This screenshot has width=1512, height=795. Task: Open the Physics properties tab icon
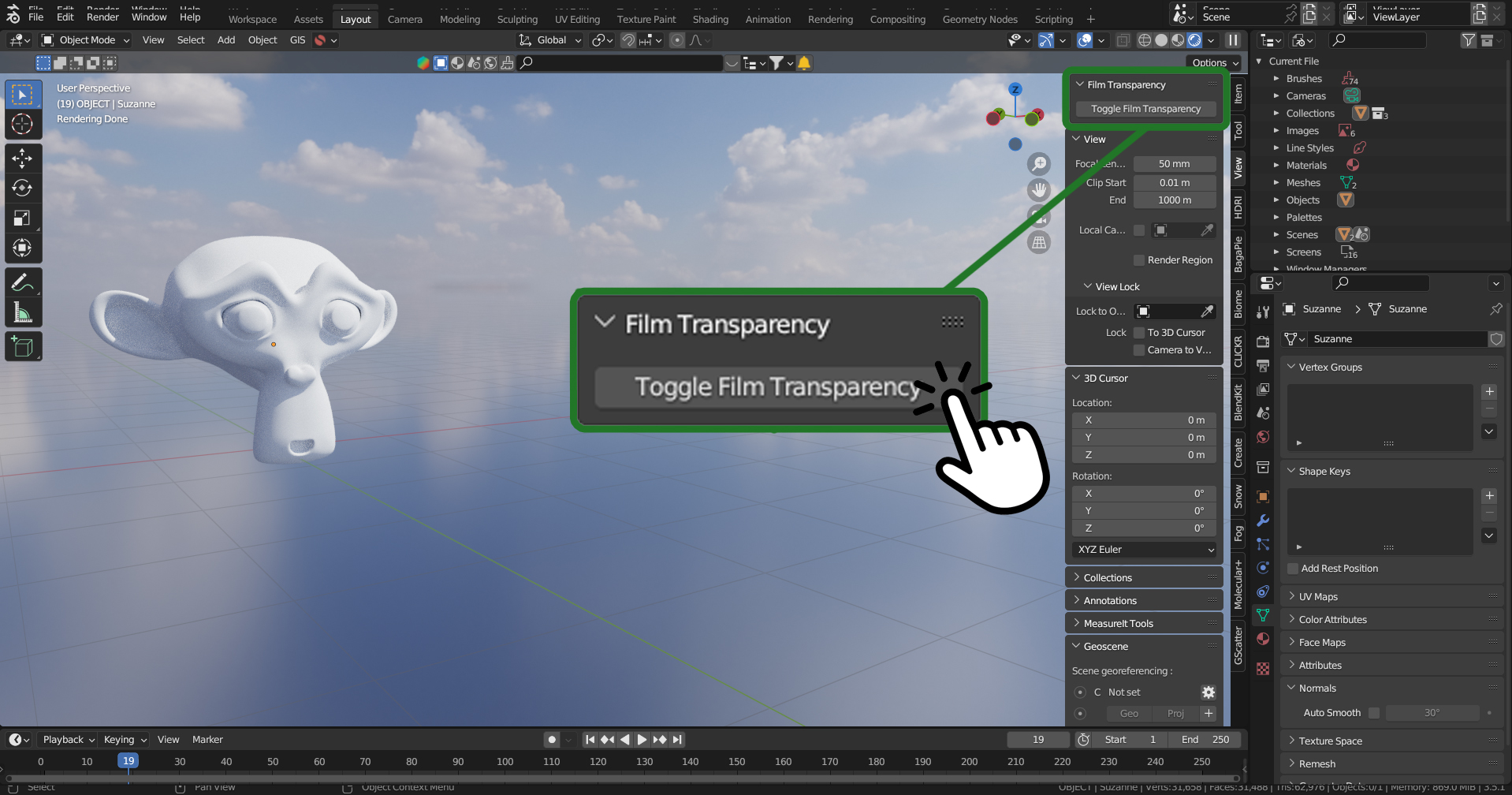pos(1263,568)
